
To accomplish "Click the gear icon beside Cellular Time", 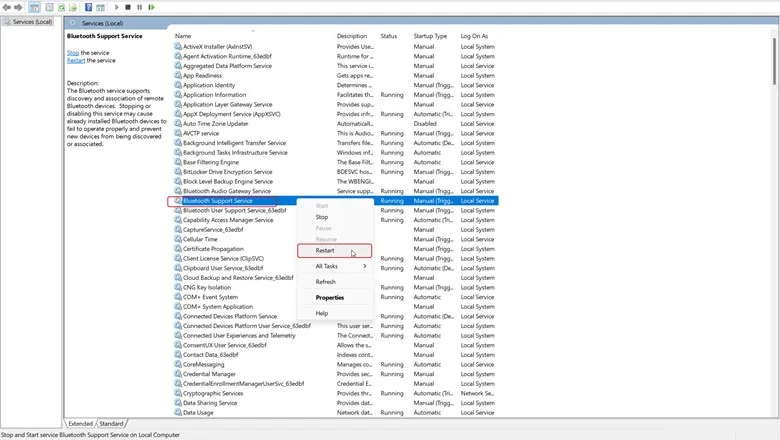I will click(x=178, y=239).
